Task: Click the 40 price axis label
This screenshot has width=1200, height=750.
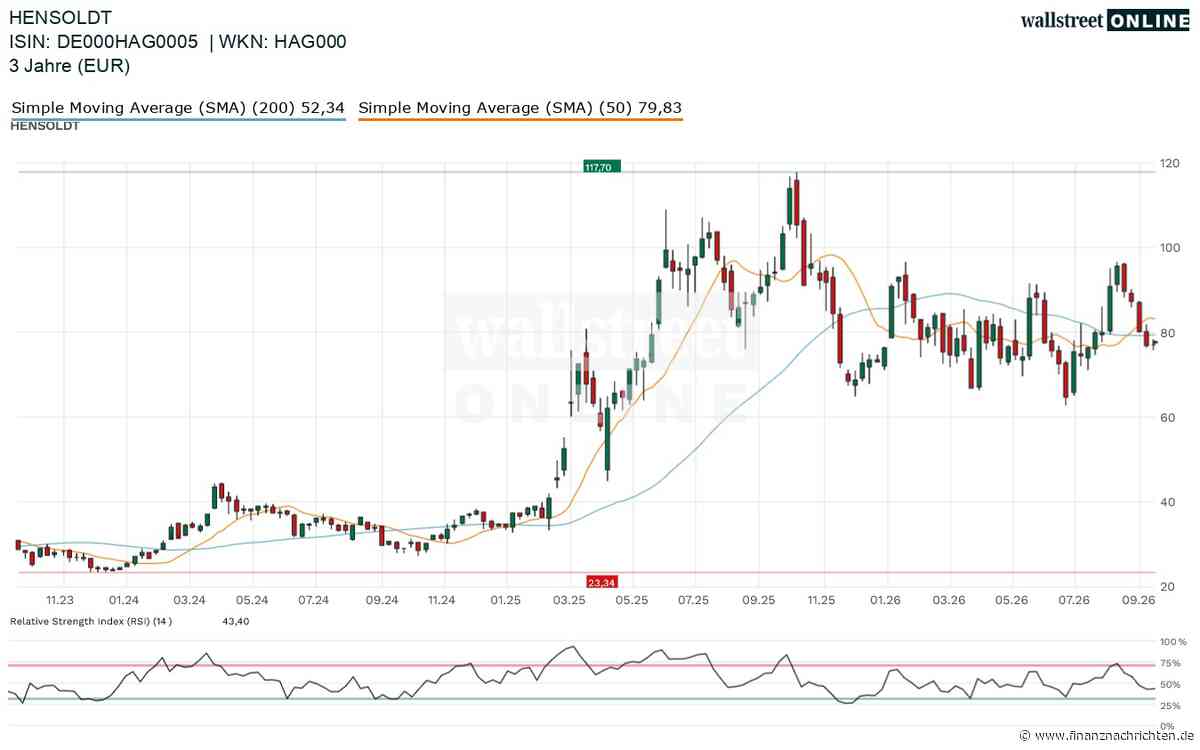Action: [x=1167, y=501]
